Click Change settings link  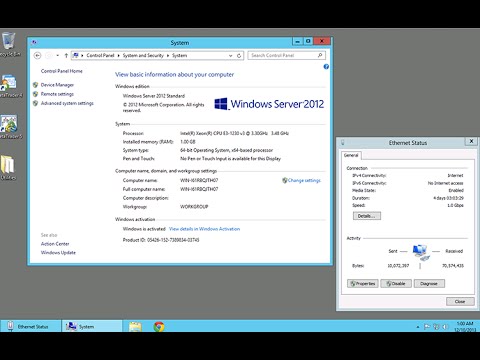[x=304, y=180]
